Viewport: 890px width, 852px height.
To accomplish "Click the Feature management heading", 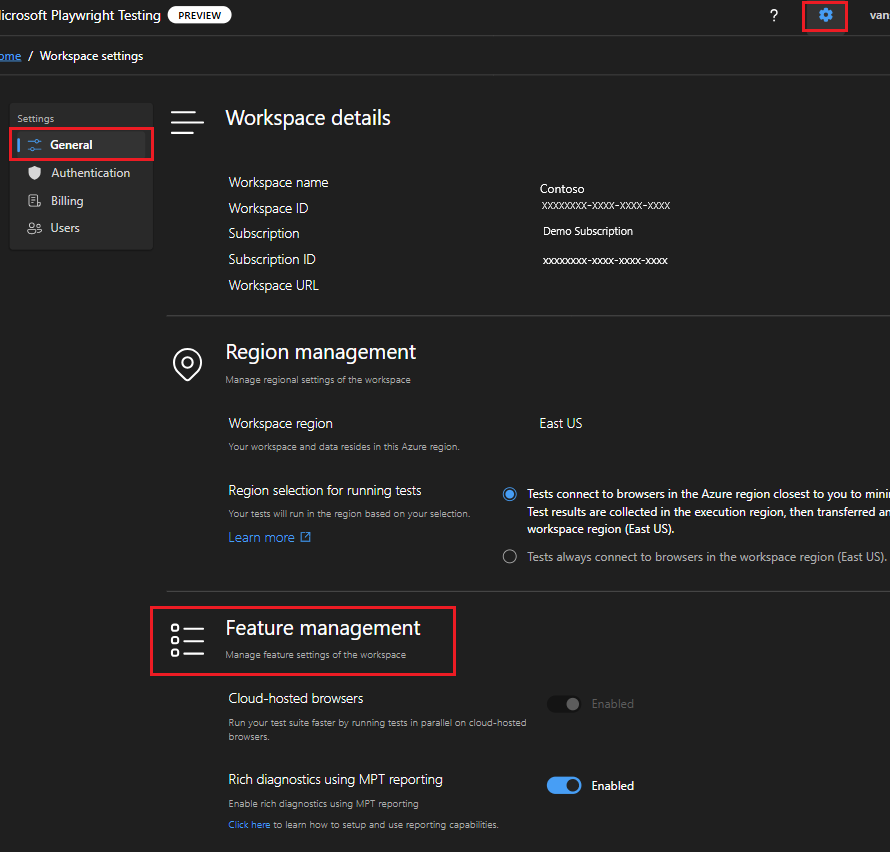I will pos(323,628).
